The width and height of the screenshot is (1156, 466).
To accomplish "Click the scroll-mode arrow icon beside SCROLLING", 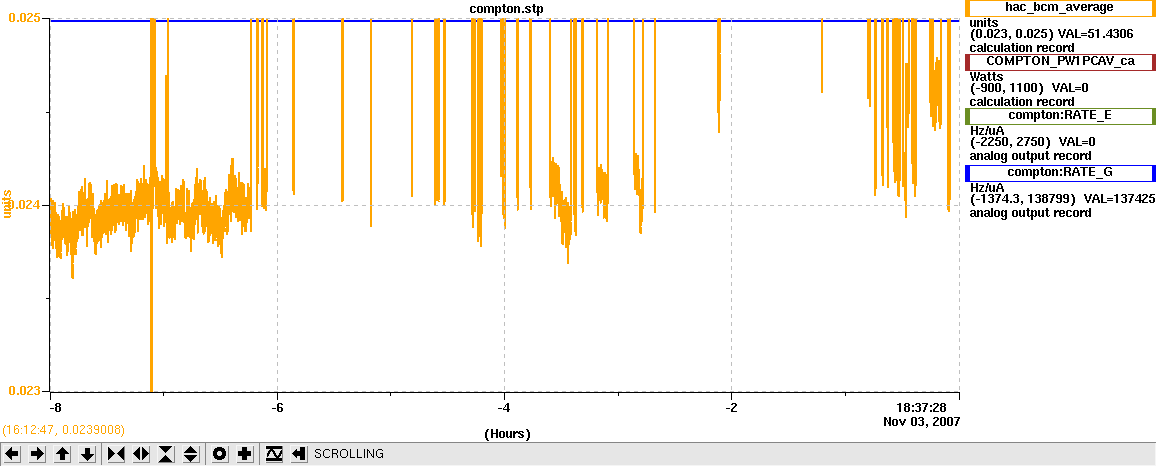I will (299, 454).
